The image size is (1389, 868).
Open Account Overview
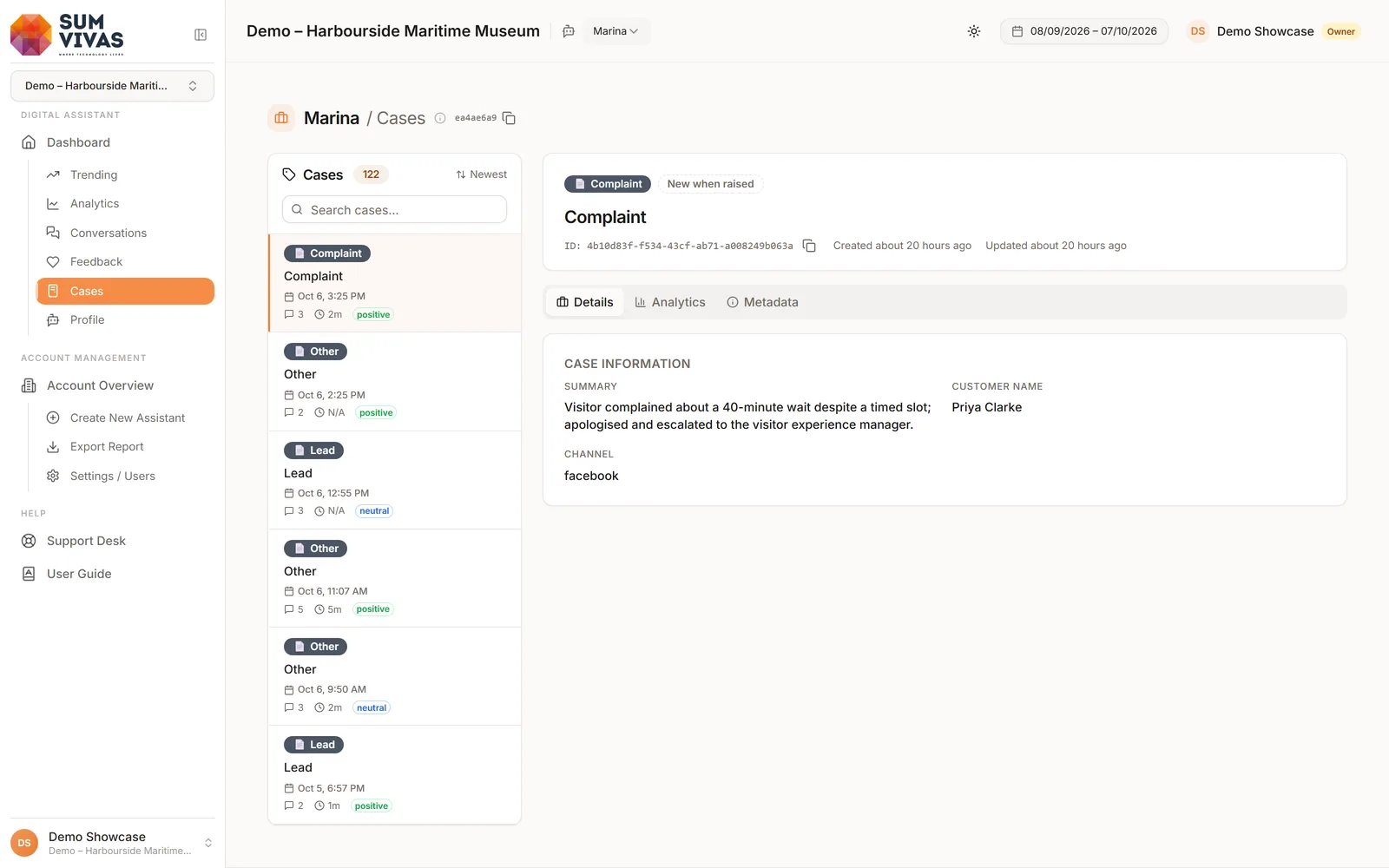point(112,385)
